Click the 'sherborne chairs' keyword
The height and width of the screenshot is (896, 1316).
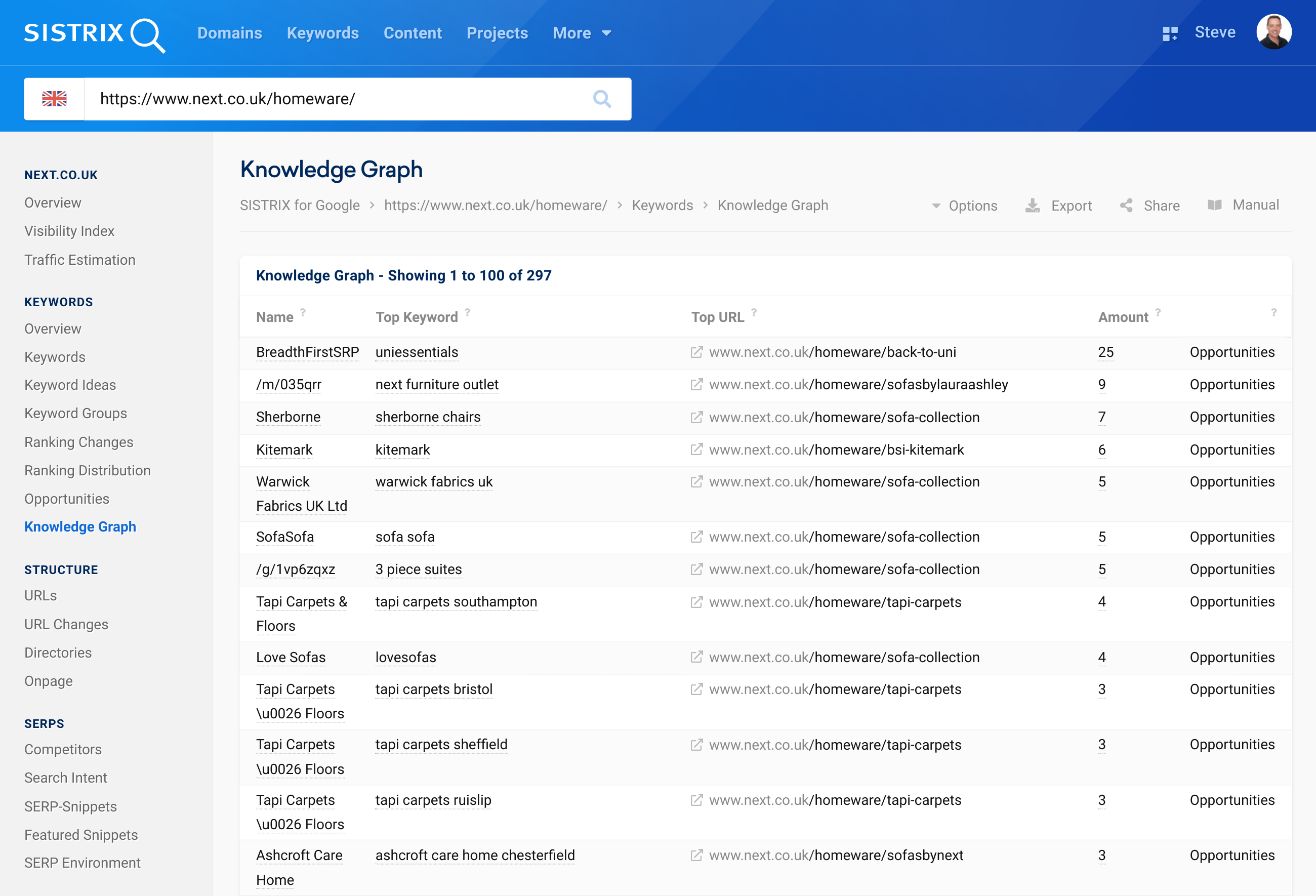coord(428,418)
